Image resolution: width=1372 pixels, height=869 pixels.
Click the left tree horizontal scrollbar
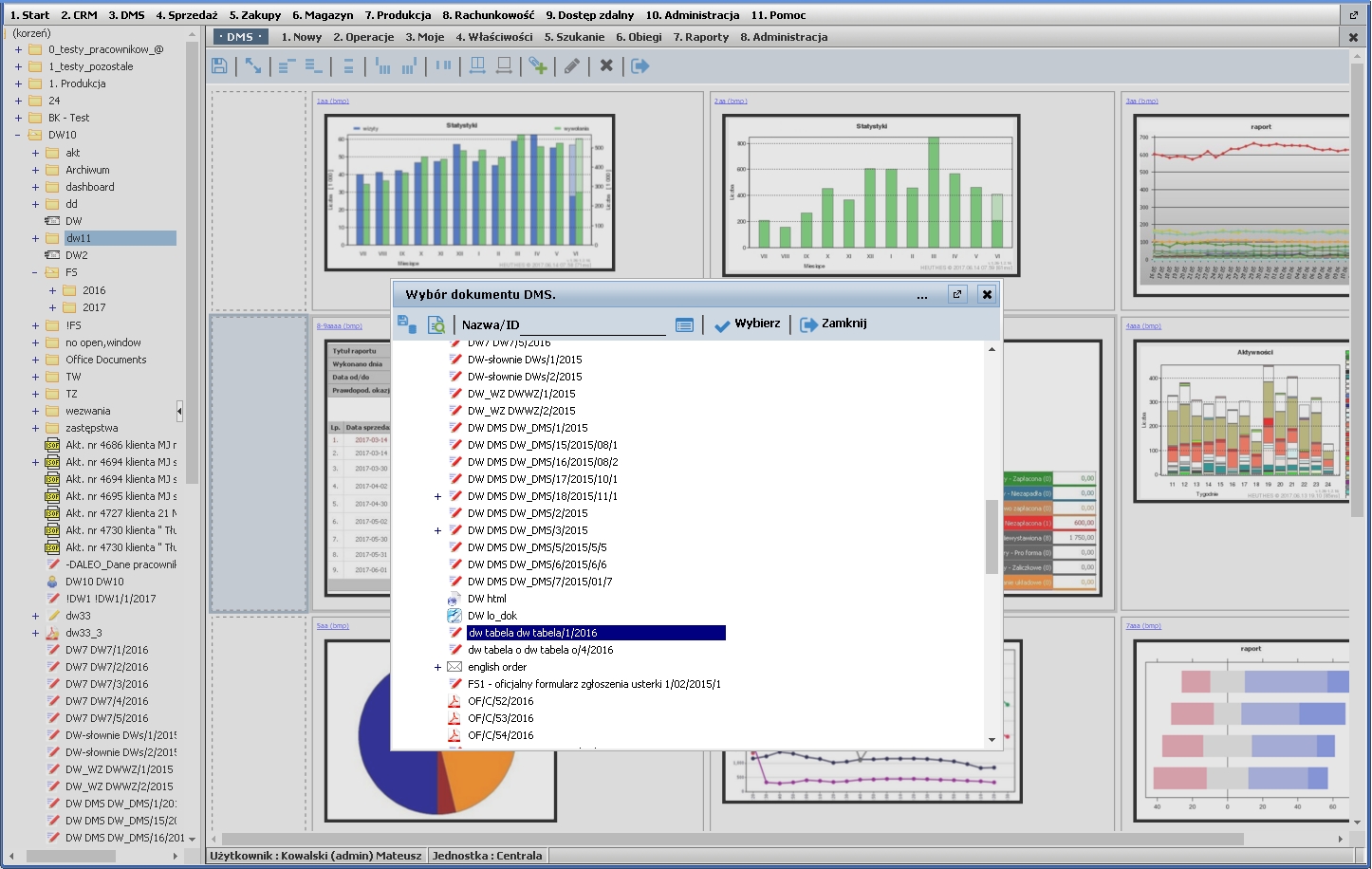coord(72,856)
